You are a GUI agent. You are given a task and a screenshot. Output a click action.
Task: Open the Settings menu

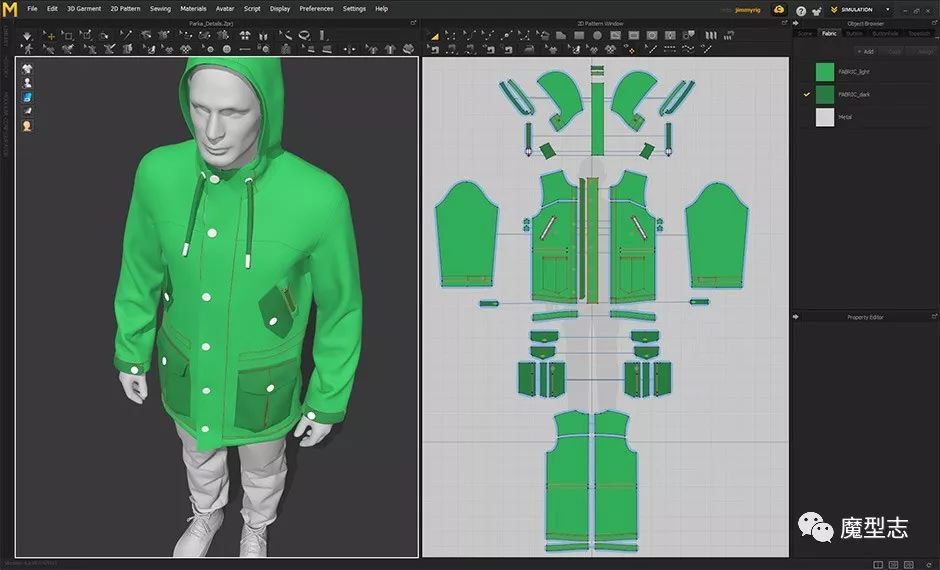coord(354,9)
